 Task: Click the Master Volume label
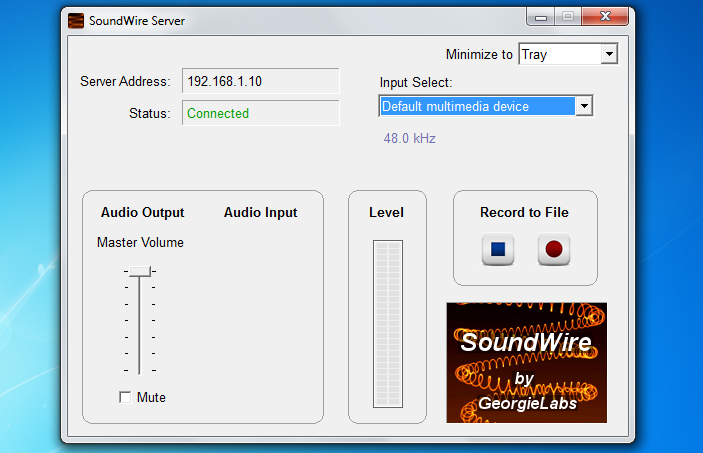[140, 242]
